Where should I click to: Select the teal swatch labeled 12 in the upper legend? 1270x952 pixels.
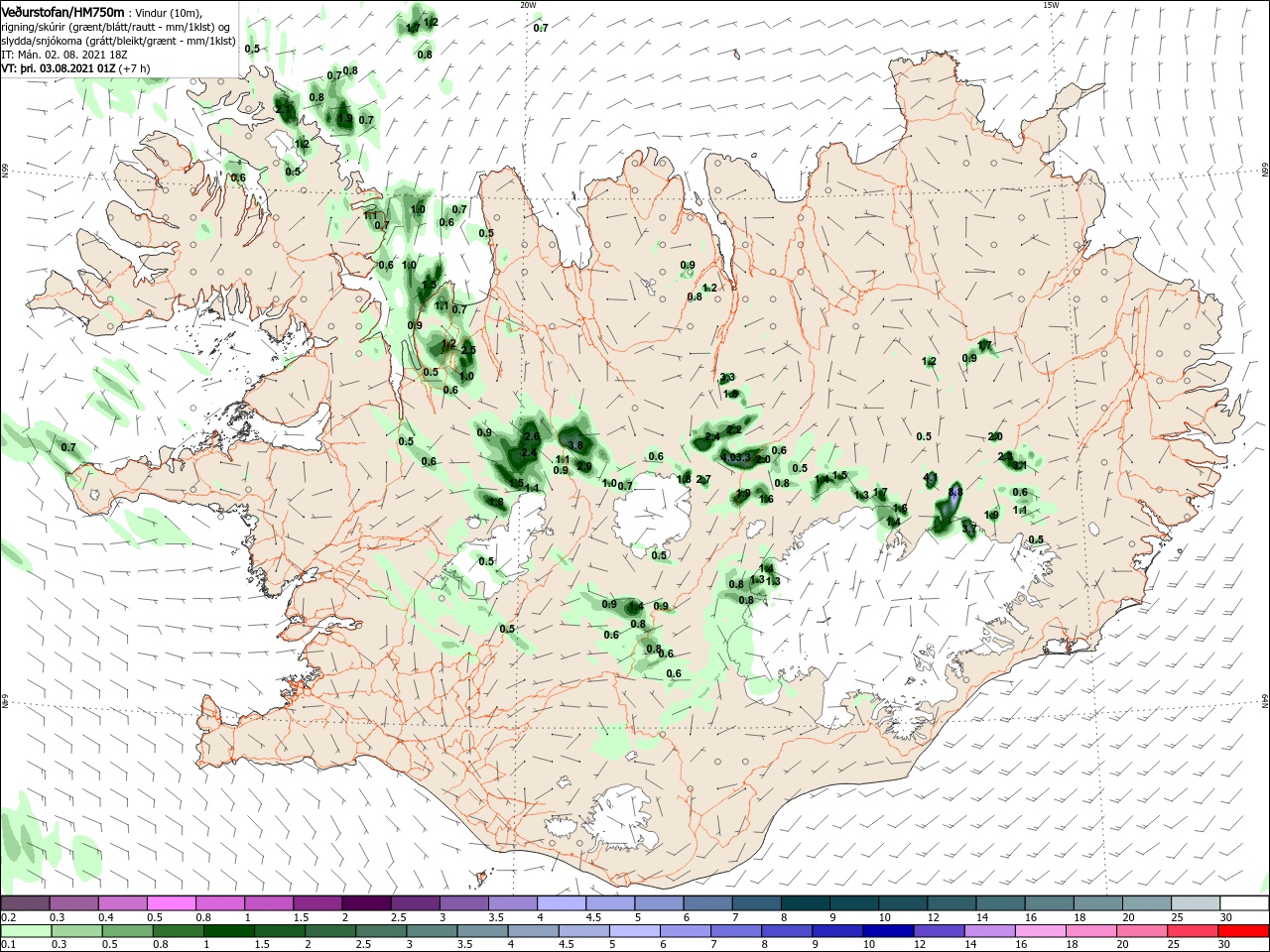(x=951, y=903)
